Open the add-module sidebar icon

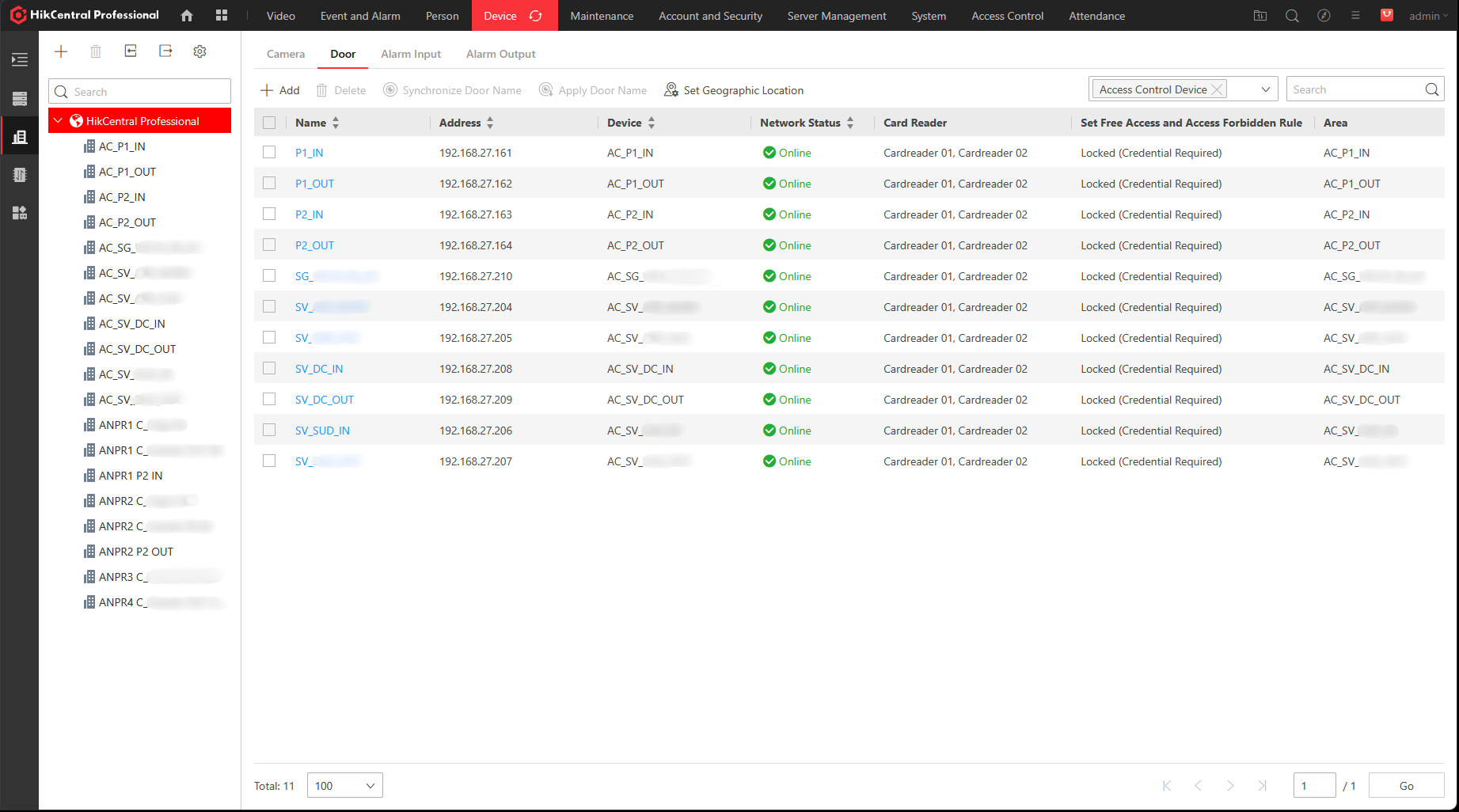tap(20, 213)
